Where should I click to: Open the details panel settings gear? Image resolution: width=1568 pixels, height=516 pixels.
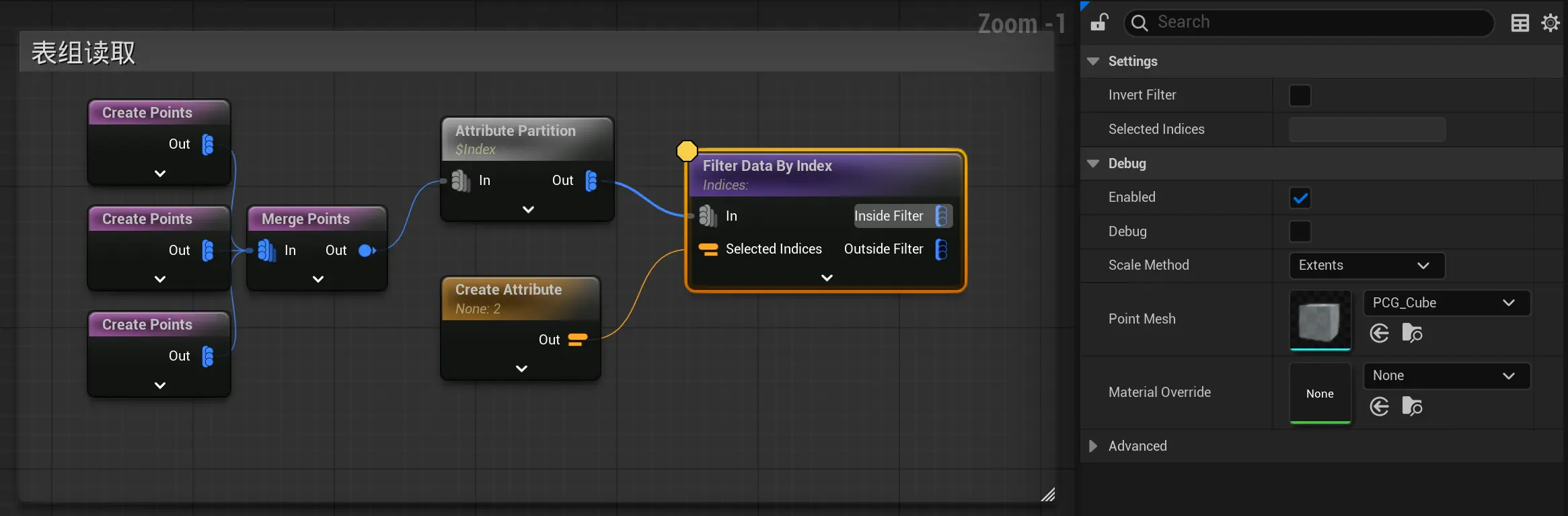(1551, 23)
